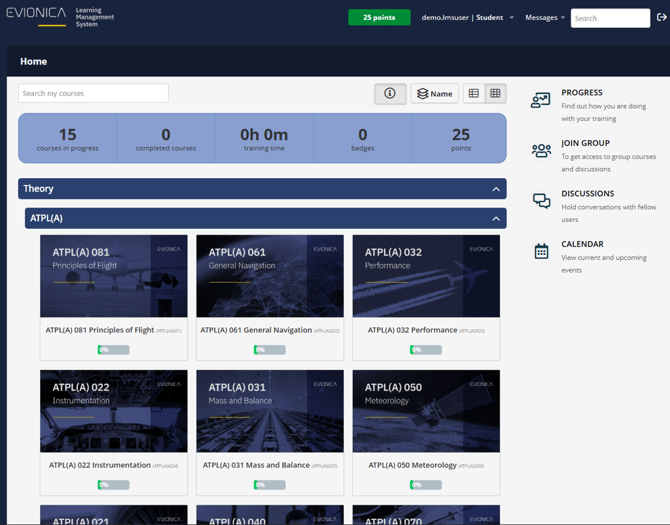Click the green 25 points button
Image resolution: width=670 pixels, height=525 pixels.
(379, 18)
